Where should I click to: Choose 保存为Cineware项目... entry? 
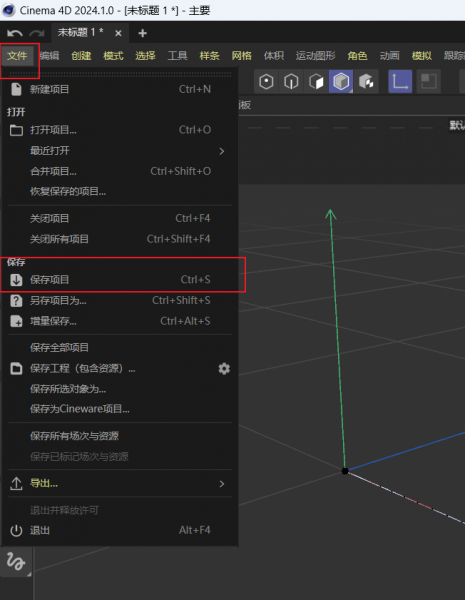tap(120, 409)
